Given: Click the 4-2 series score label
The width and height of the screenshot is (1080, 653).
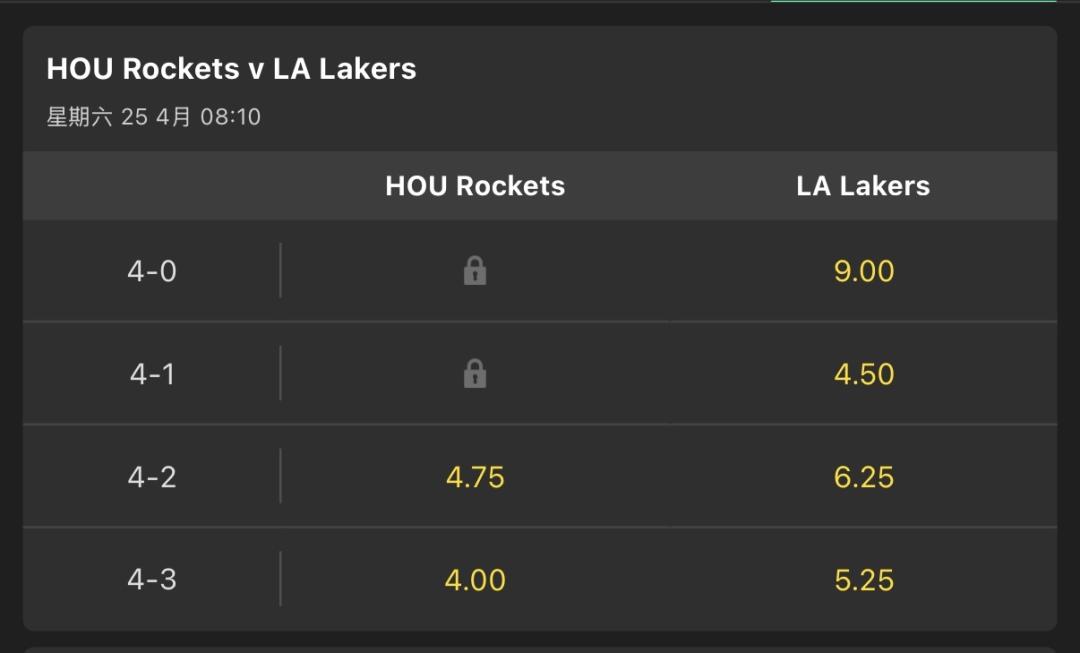Looking at the screenshot, I should 152,477.
